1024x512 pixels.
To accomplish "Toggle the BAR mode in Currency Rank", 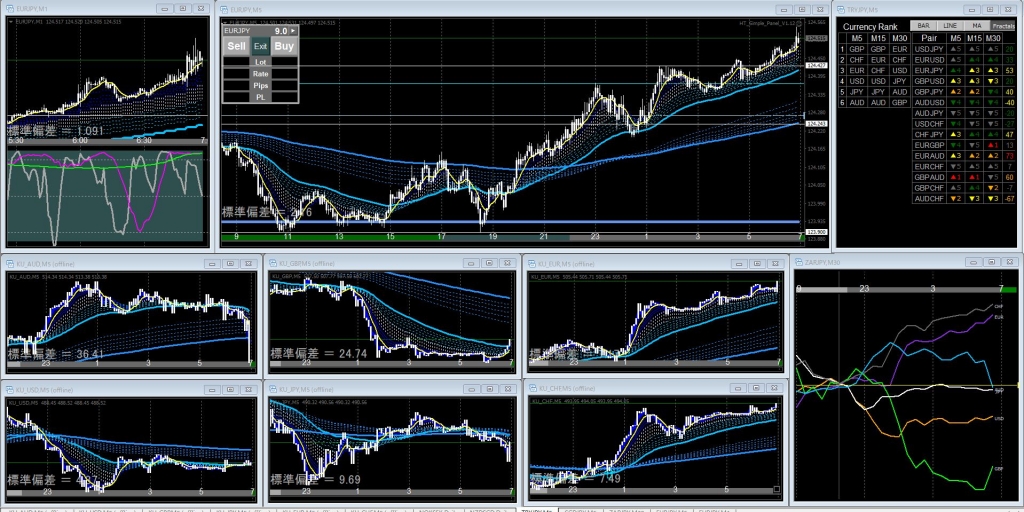I will pyautogui.click(x=924, y=26).
